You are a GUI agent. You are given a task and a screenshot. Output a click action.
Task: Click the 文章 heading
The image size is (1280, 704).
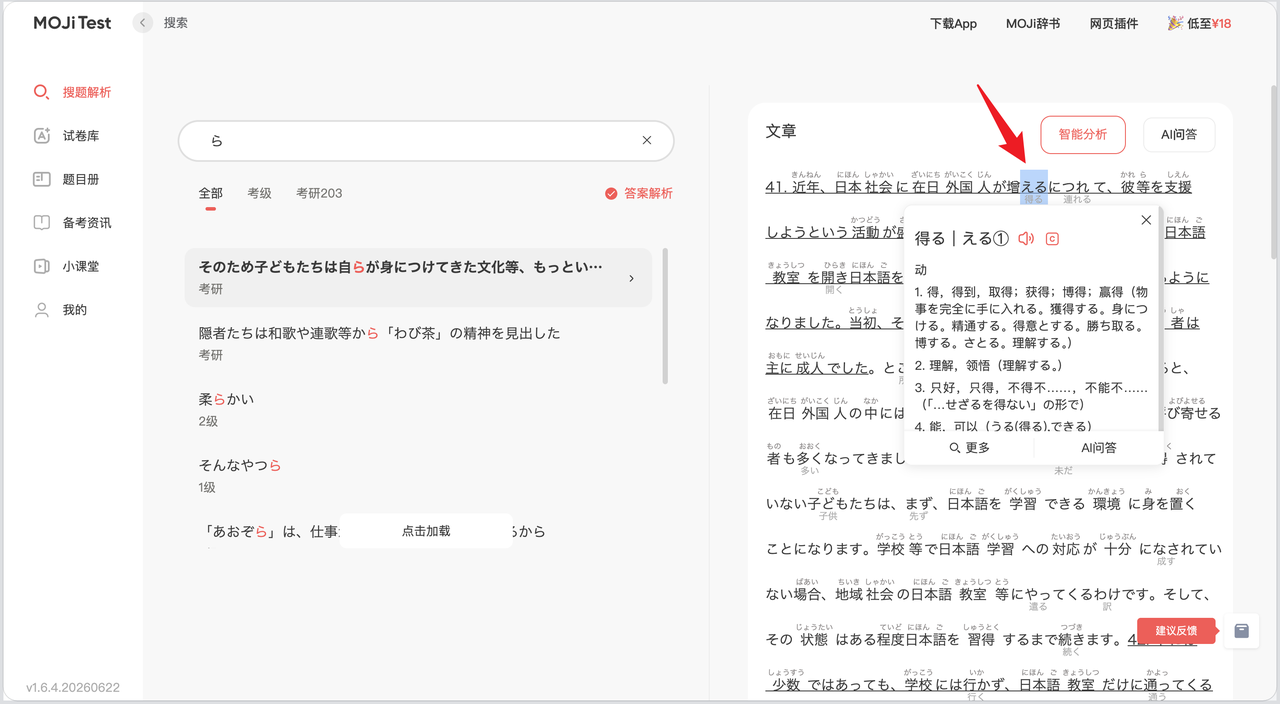(781, 131)
